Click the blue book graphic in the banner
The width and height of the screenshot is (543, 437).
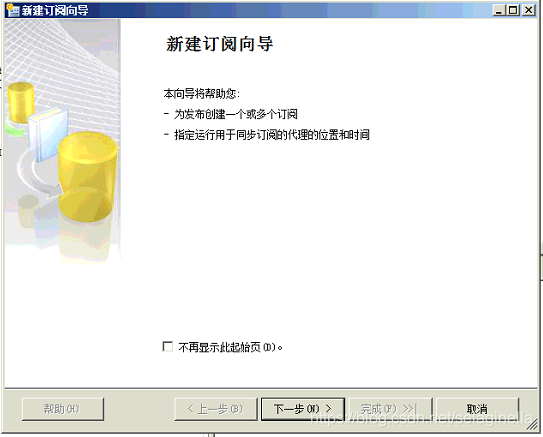[x=47, y=134]
